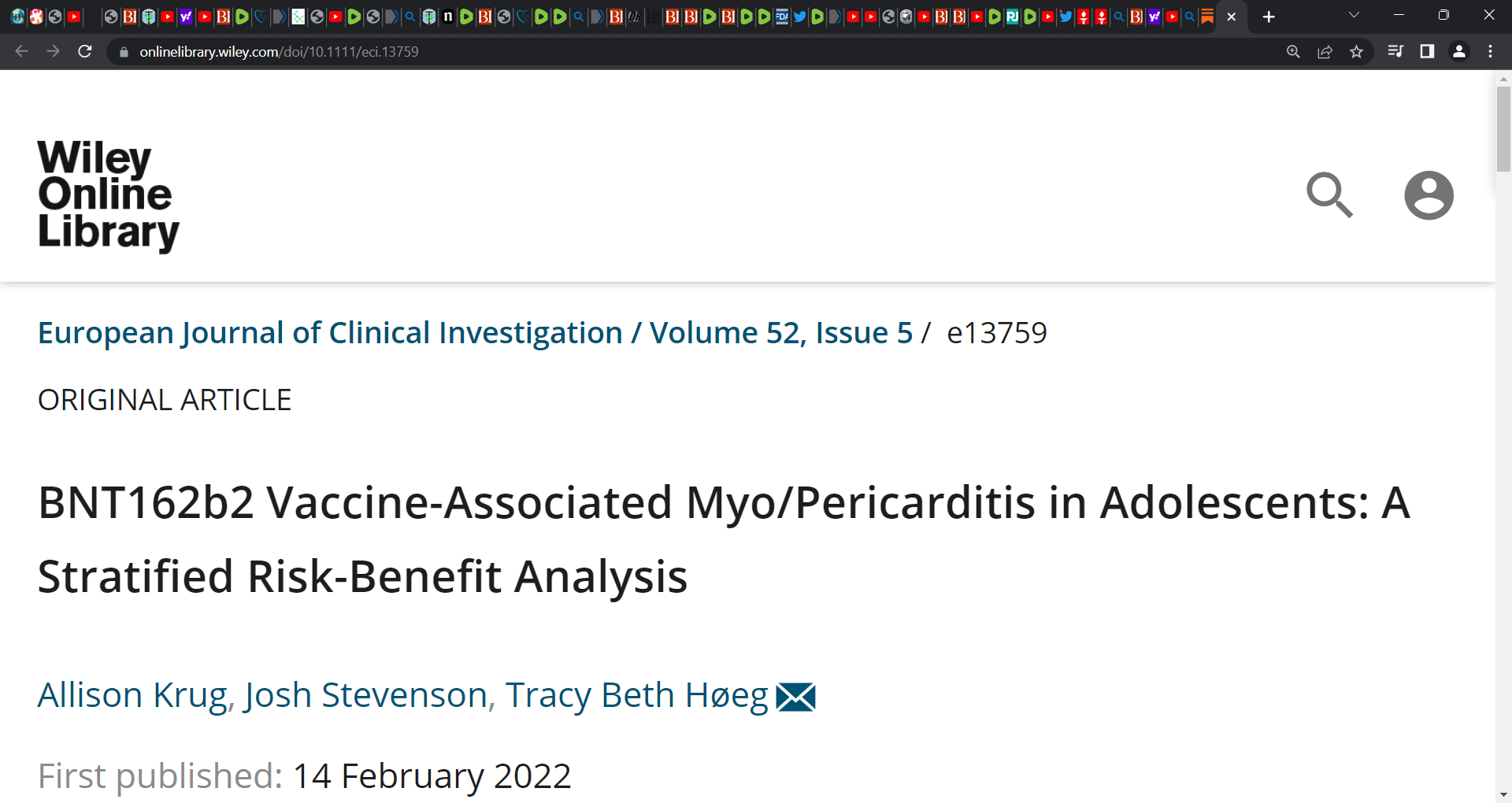Share this page from the address bar
The height and width of the screenshot is (803, 1512).
point(1325,52)
